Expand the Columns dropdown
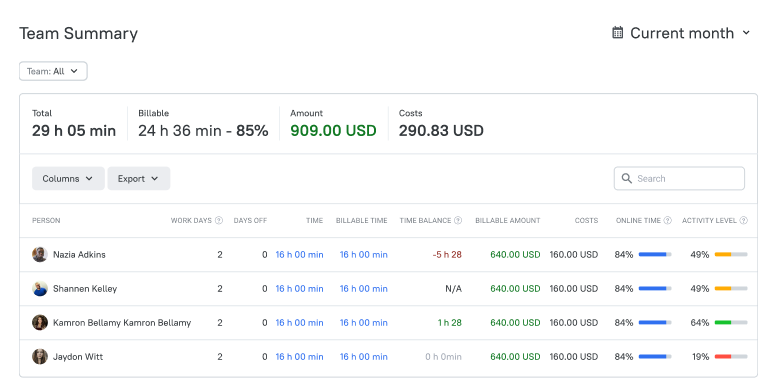 (68, 179)
